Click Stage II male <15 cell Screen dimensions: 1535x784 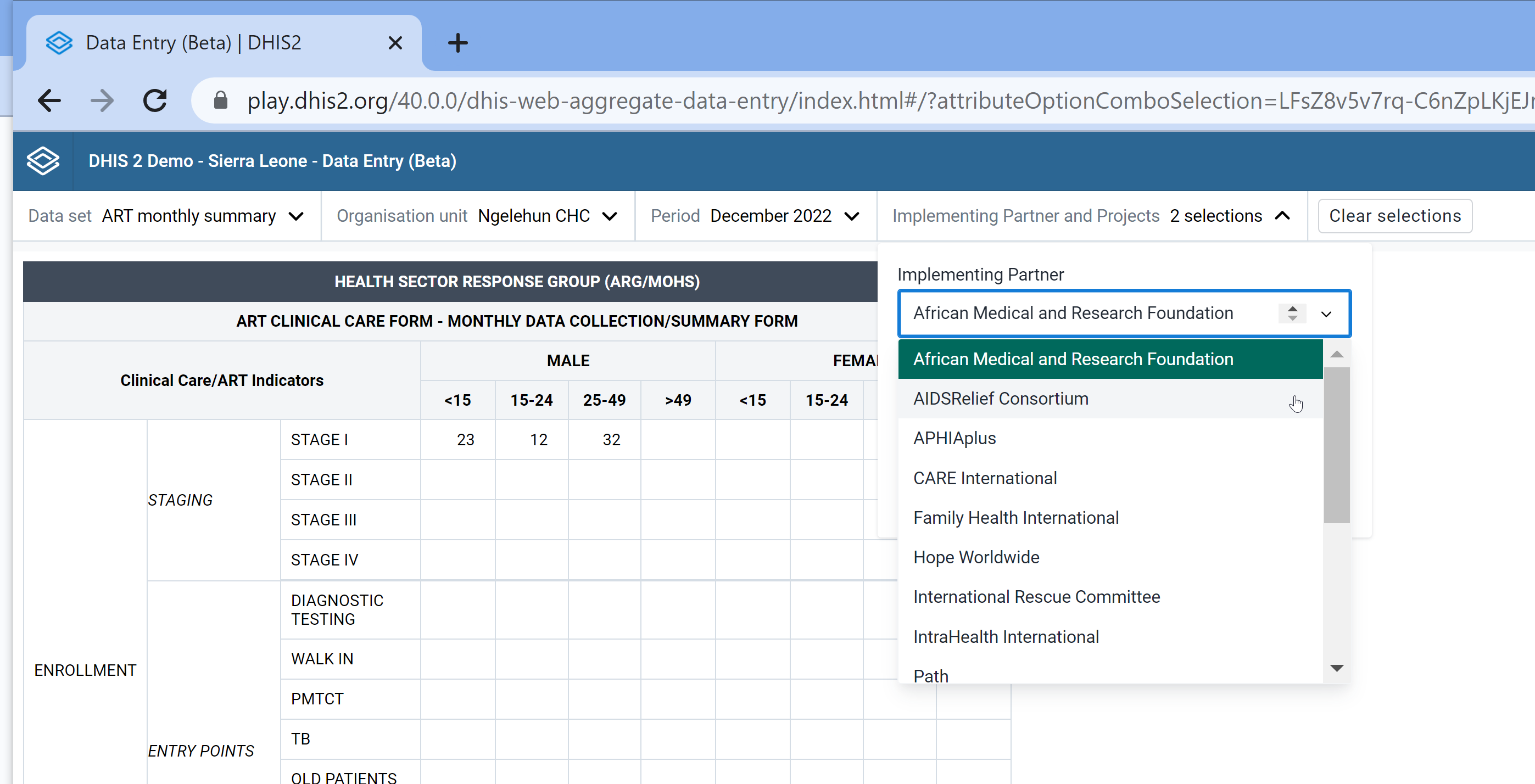click(x=457, y=480)
